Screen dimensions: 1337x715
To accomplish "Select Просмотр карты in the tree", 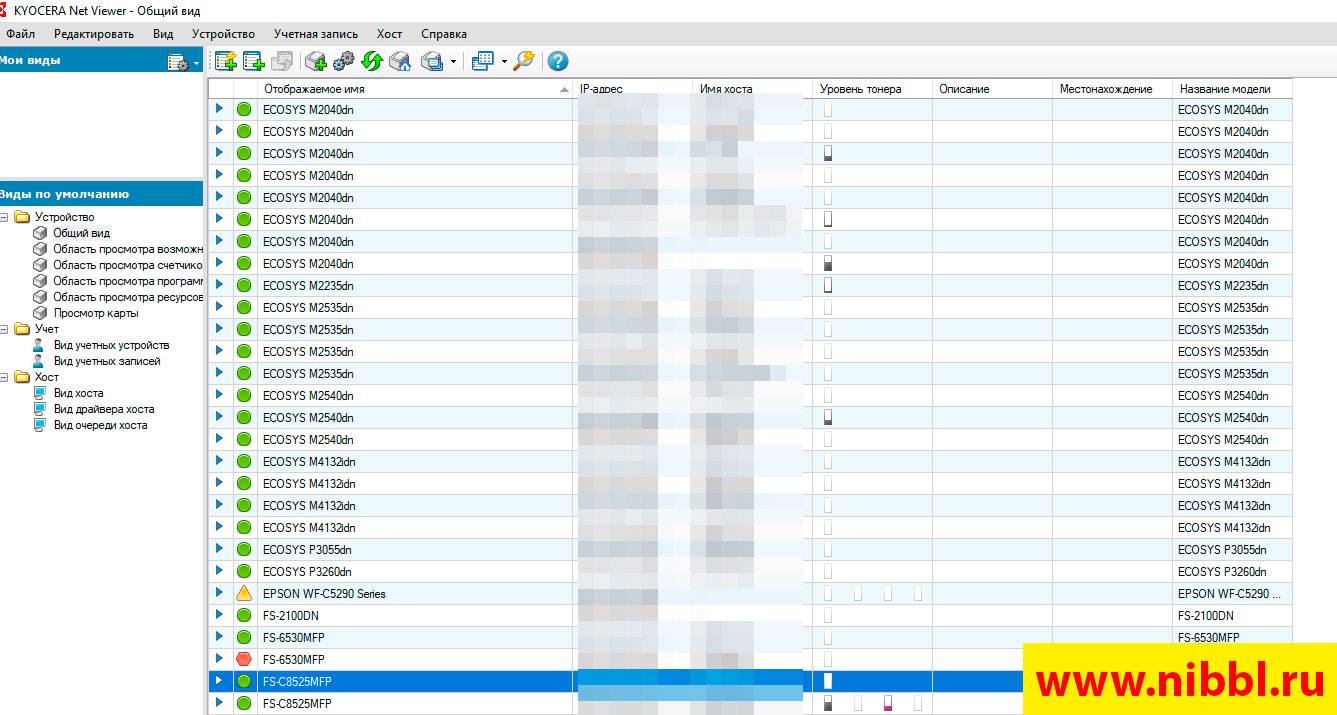I will pos(96,313).
